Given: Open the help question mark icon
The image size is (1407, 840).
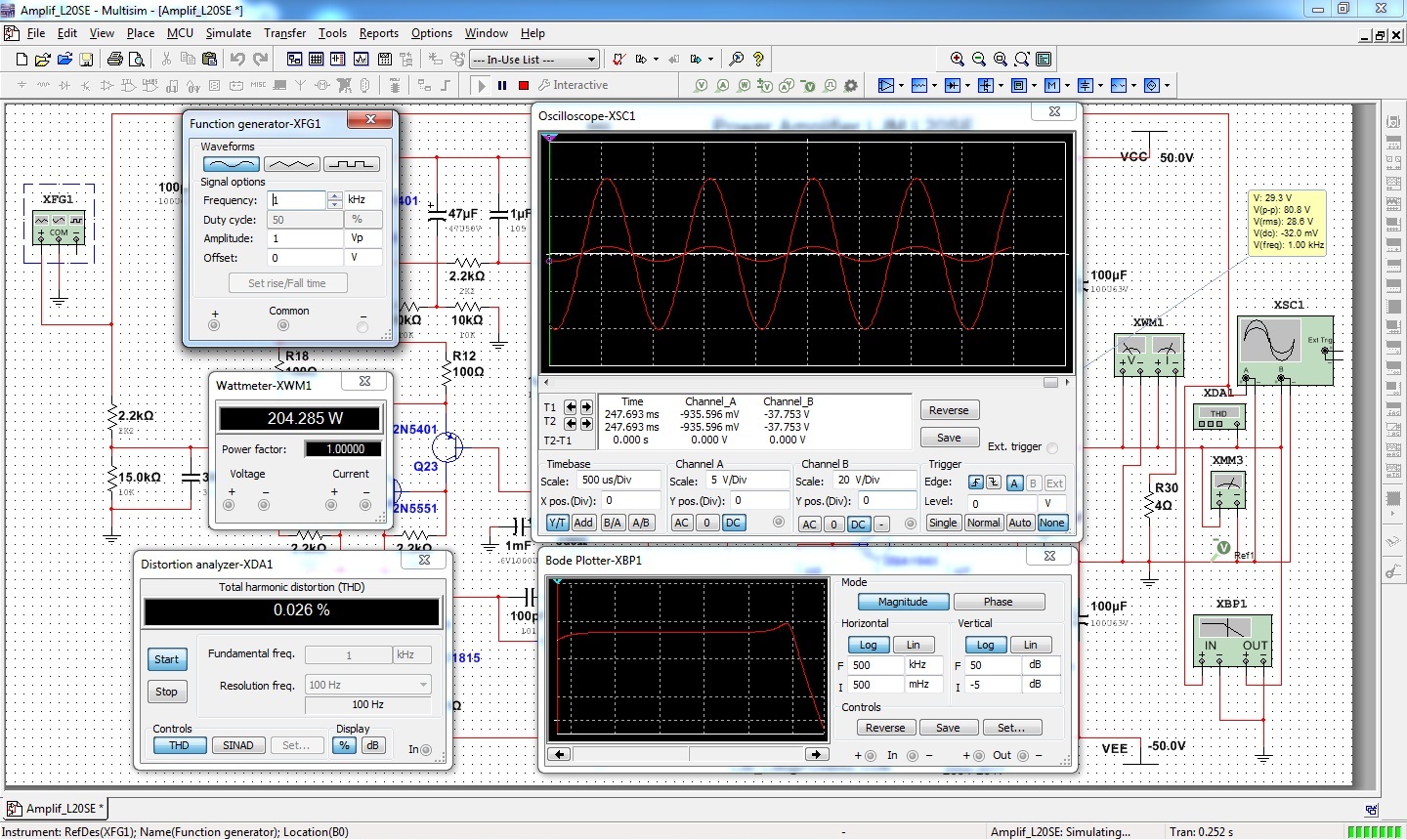Looking at the screenshot, I should coord(758,60).
